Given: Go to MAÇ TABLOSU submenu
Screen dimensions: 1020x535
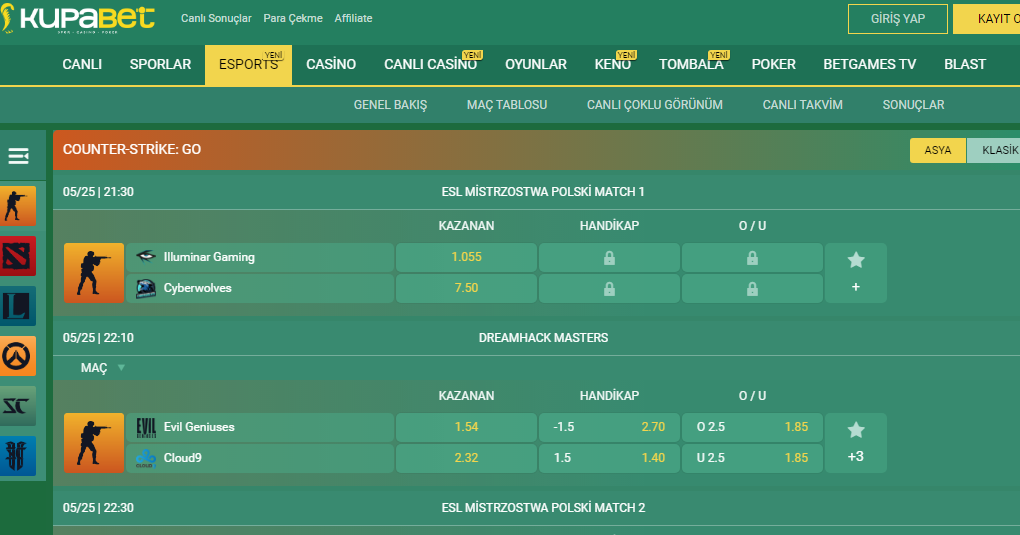Looking at the screenshot, I should click(x=507, y=105).
